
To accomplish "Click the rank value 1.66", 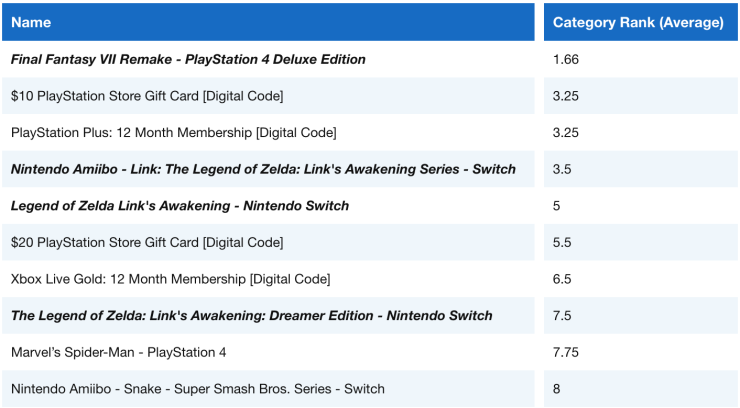I will coord(566,59).
